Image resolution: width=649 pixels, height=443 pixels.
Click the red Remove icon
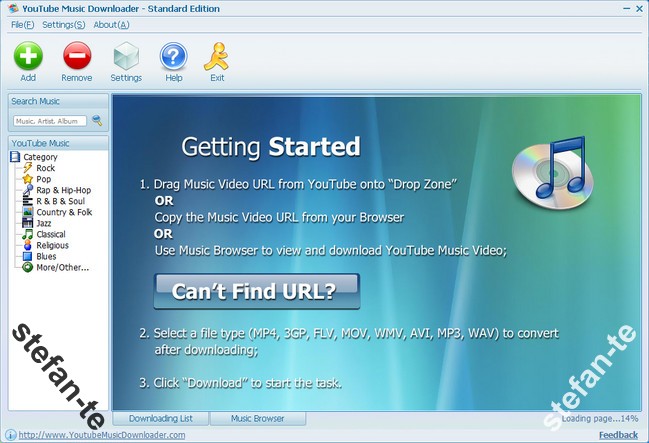coord(76,56)
